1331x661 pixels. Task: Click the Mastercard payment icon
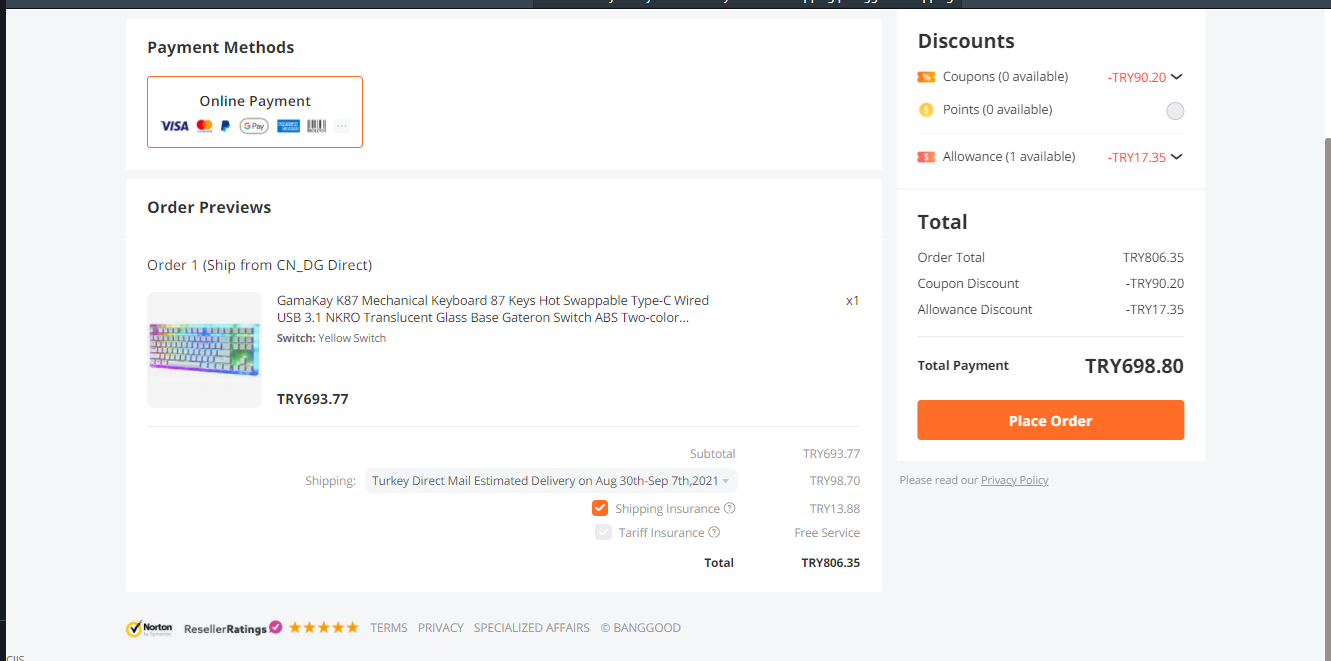pyautogui.click(x=205, y=126)
